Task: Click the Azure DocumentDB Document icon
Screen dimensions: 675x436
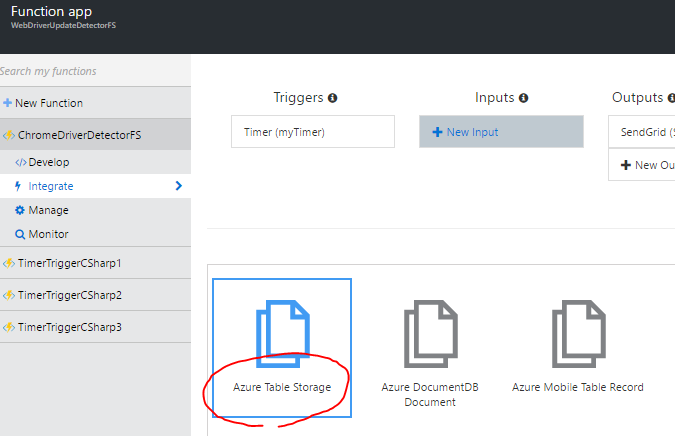Action: point(430,334)
